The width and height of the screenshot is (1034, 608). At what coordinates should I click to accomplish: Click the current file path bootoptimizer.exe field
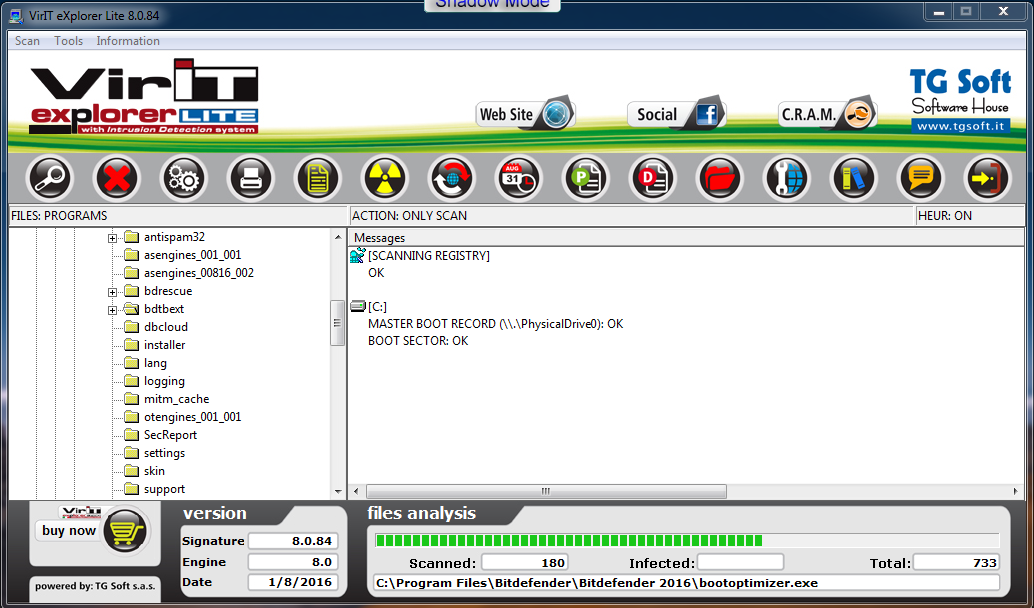point(686,583)
